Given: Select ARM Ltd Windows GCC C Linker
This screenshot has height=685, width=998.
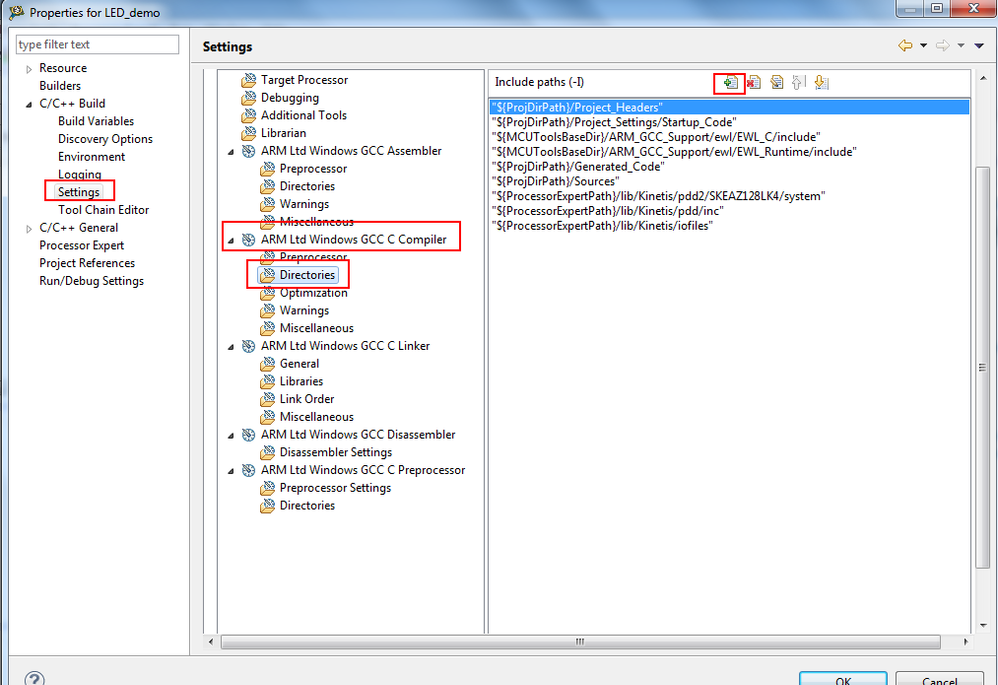Looking at the screenshot, I should [345, 346].
